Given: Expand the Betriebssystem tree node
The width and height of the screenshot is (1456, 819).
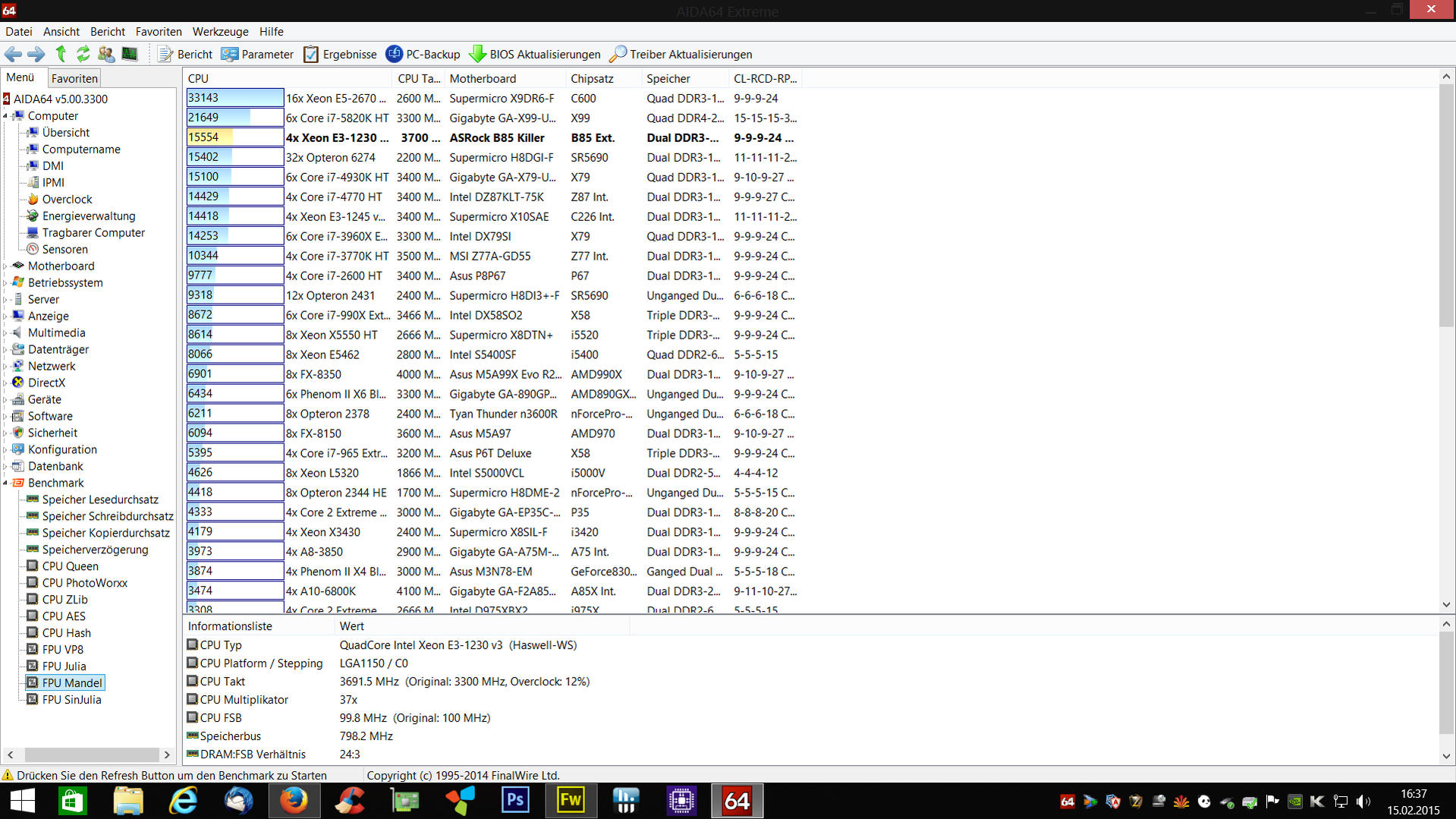Looking at the screenshot, I should (5, 283).
